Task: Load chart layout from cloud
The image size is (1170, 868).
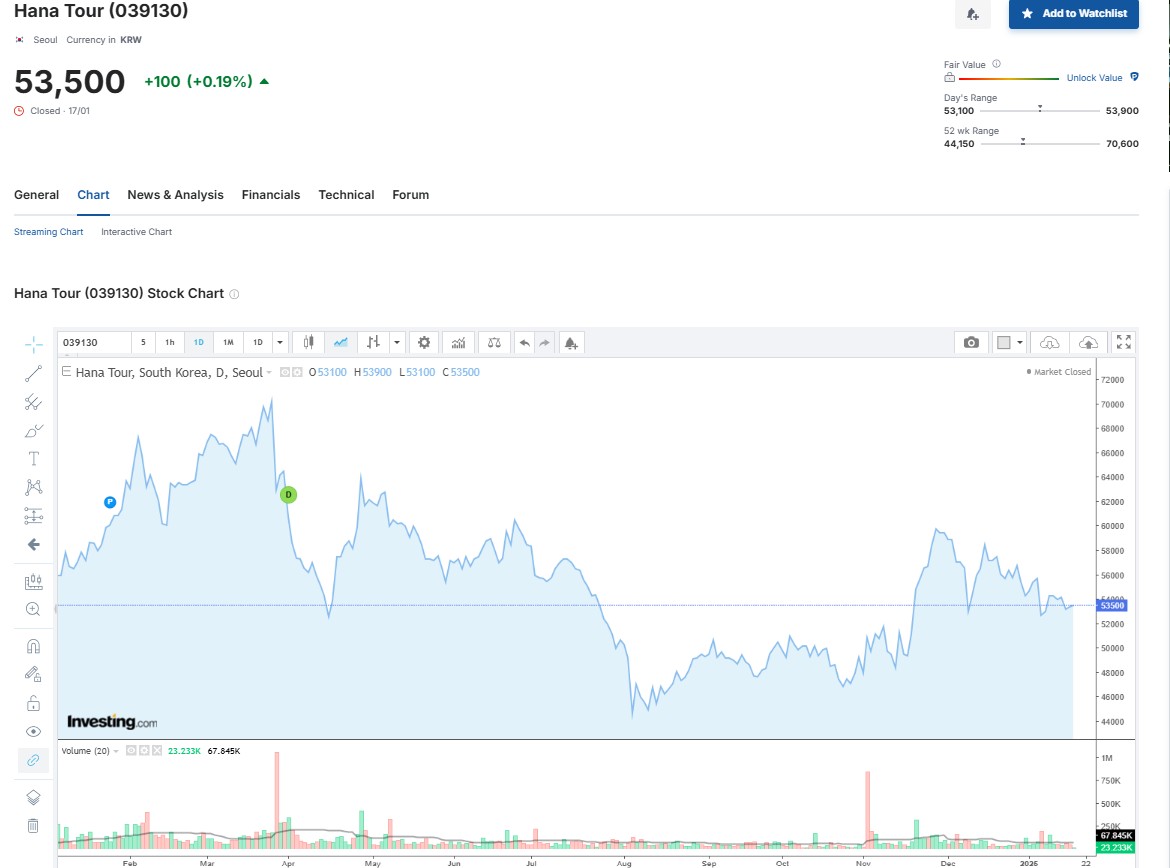Action: pyautogui.click(x=1049, y=342)
